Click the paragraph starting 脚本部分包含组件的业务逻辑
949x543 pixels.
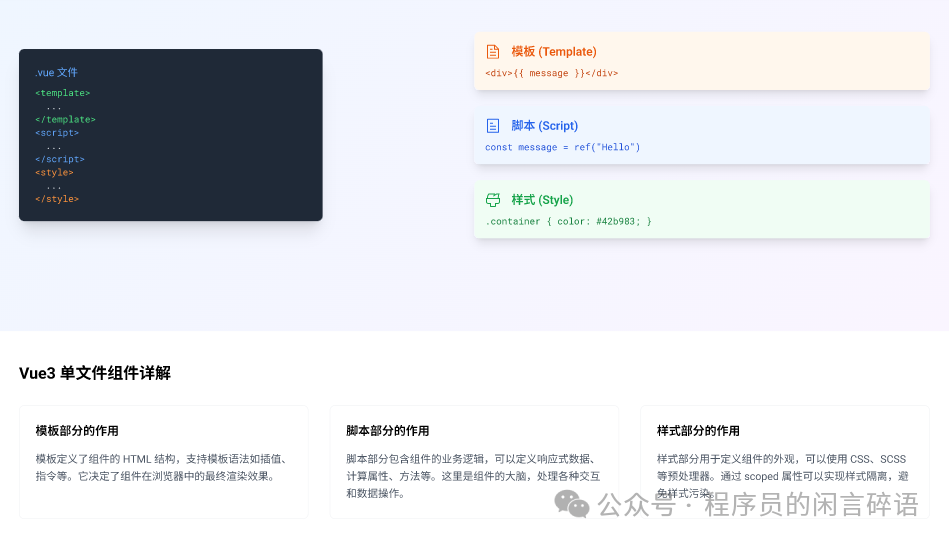473,476
